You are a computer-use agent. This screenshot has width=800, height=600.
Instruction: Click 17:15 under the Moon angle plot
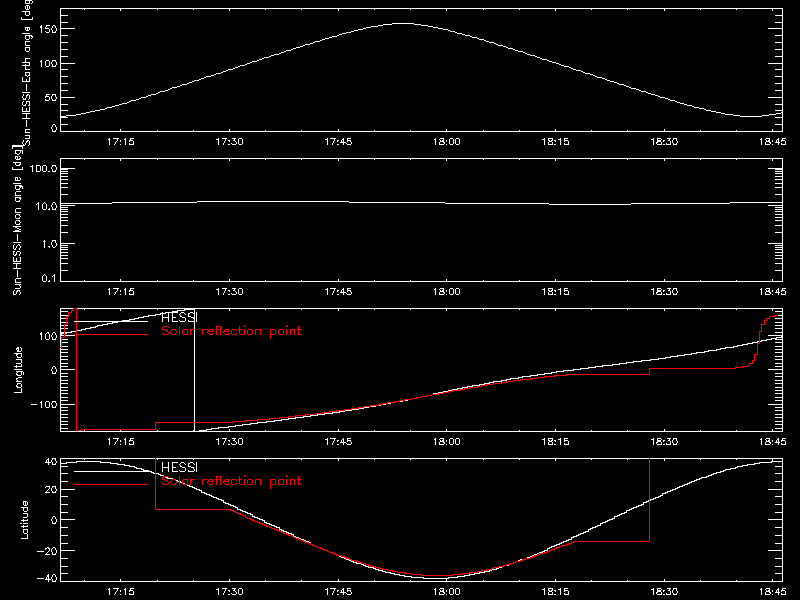121,292
